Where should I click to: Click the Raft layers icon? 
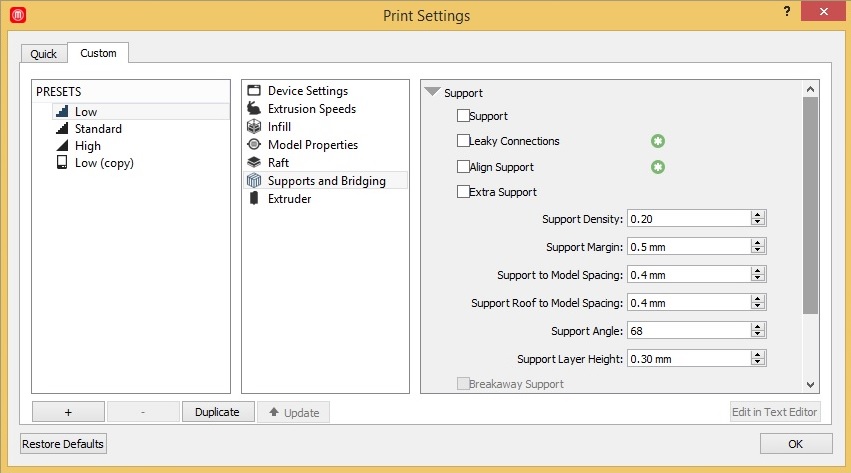(x=254, y=163)
